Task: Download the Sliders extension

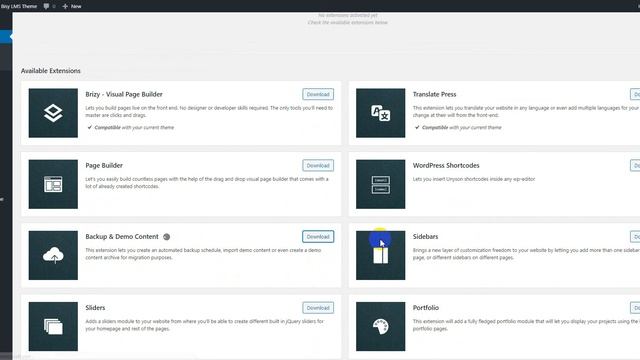Action: (x=318, y=308)
